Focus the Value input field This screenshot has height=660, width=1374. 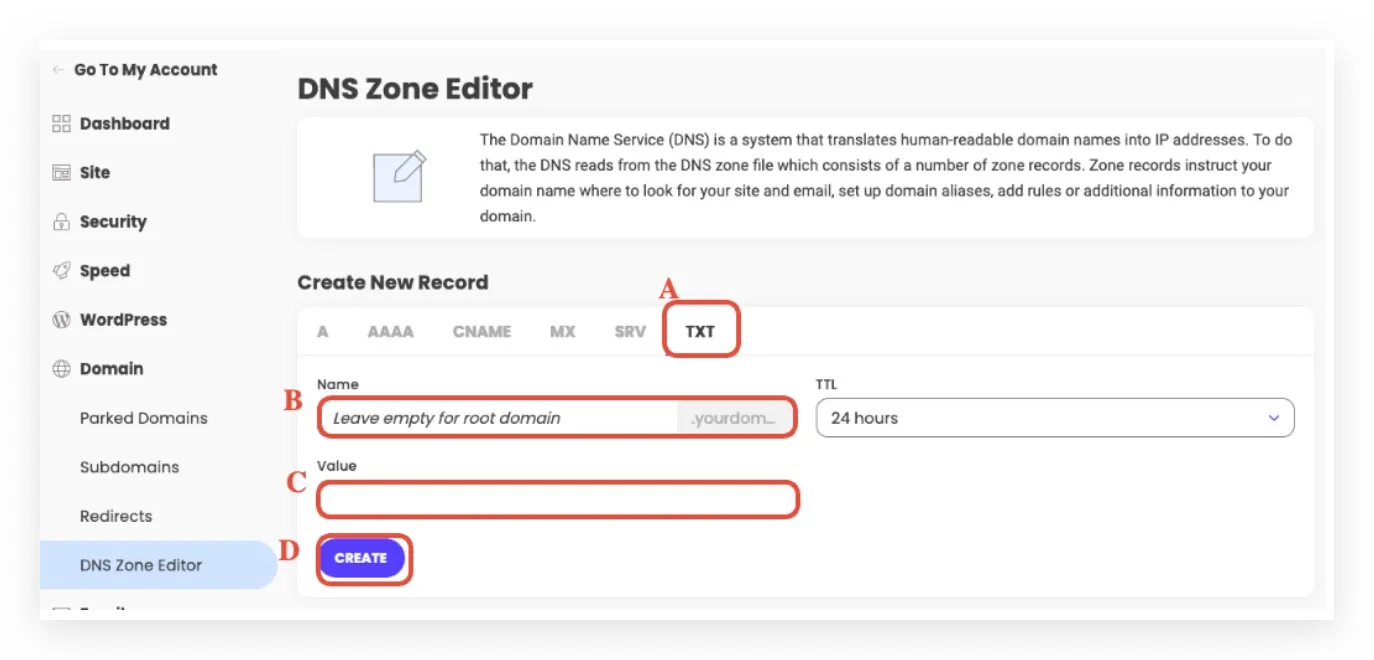point(558,499)
